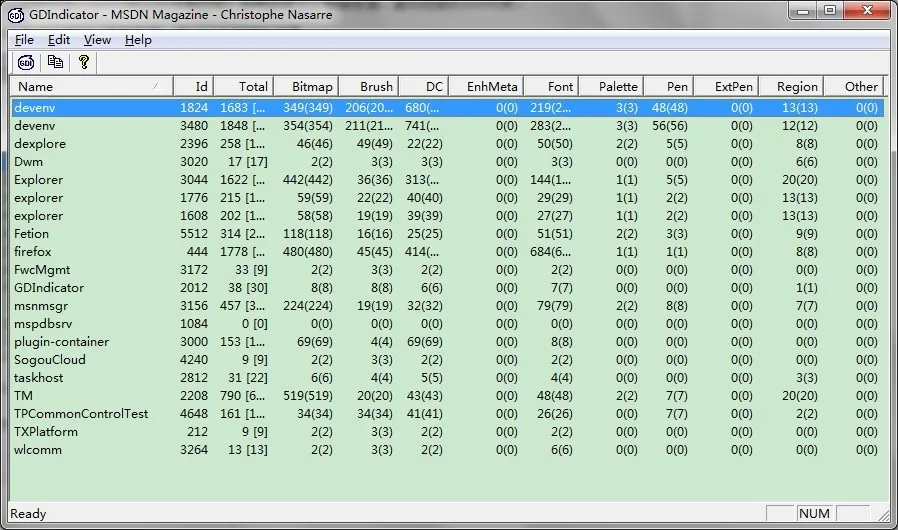Select the SogouCloud process row
Screen dimensions: 898x530
448,360
